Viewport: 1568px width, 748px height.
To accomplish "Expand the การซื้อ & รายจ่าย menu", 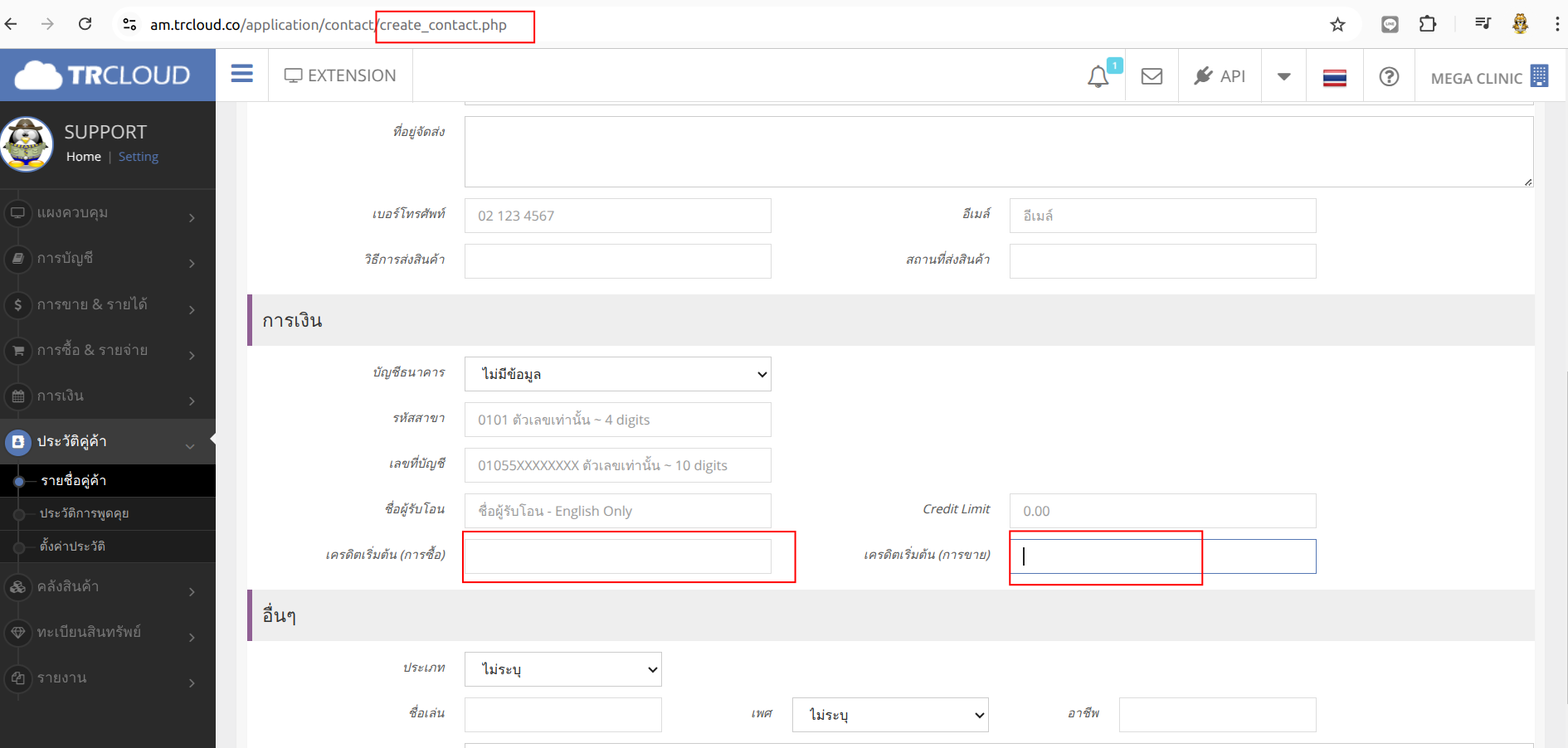I will [x=108, y=350].
